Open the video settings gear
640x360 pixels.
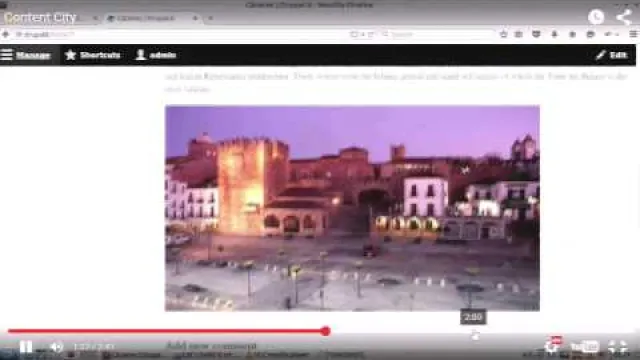click(552, 346)
